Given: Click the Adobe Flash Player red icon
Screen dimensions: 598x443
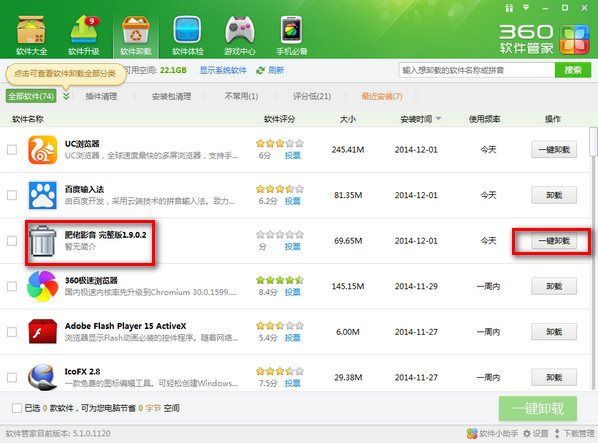Looking at the screenshot, I should click(x=43, y=332).
